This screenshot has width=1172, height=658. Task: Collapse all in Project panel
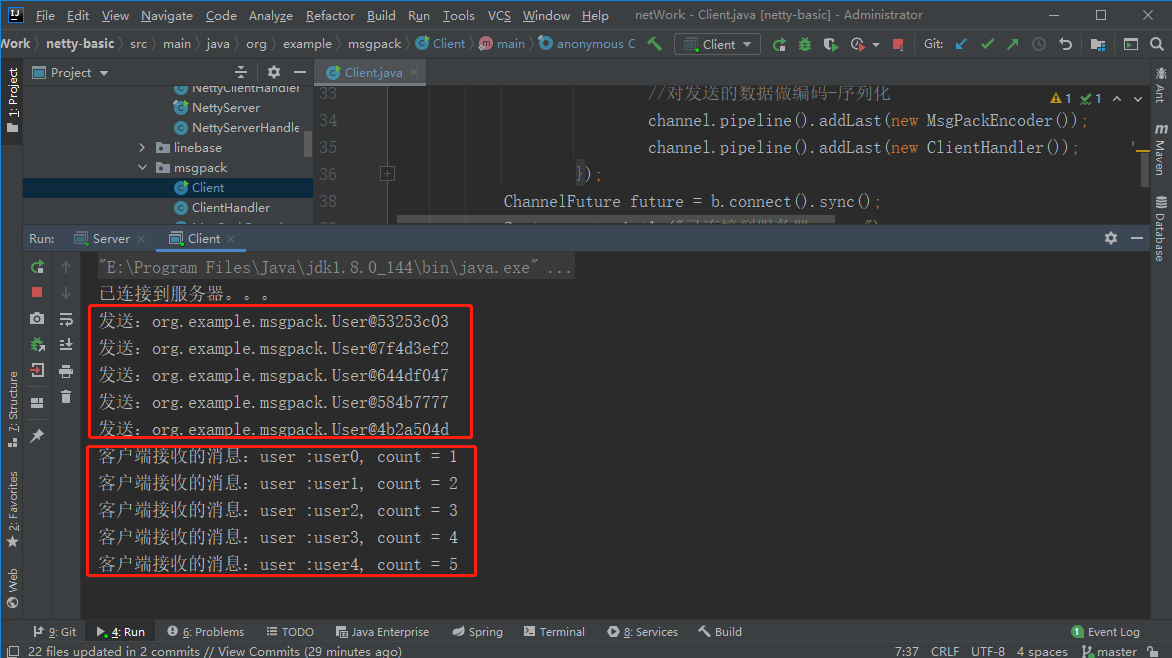tap(241, 73)
